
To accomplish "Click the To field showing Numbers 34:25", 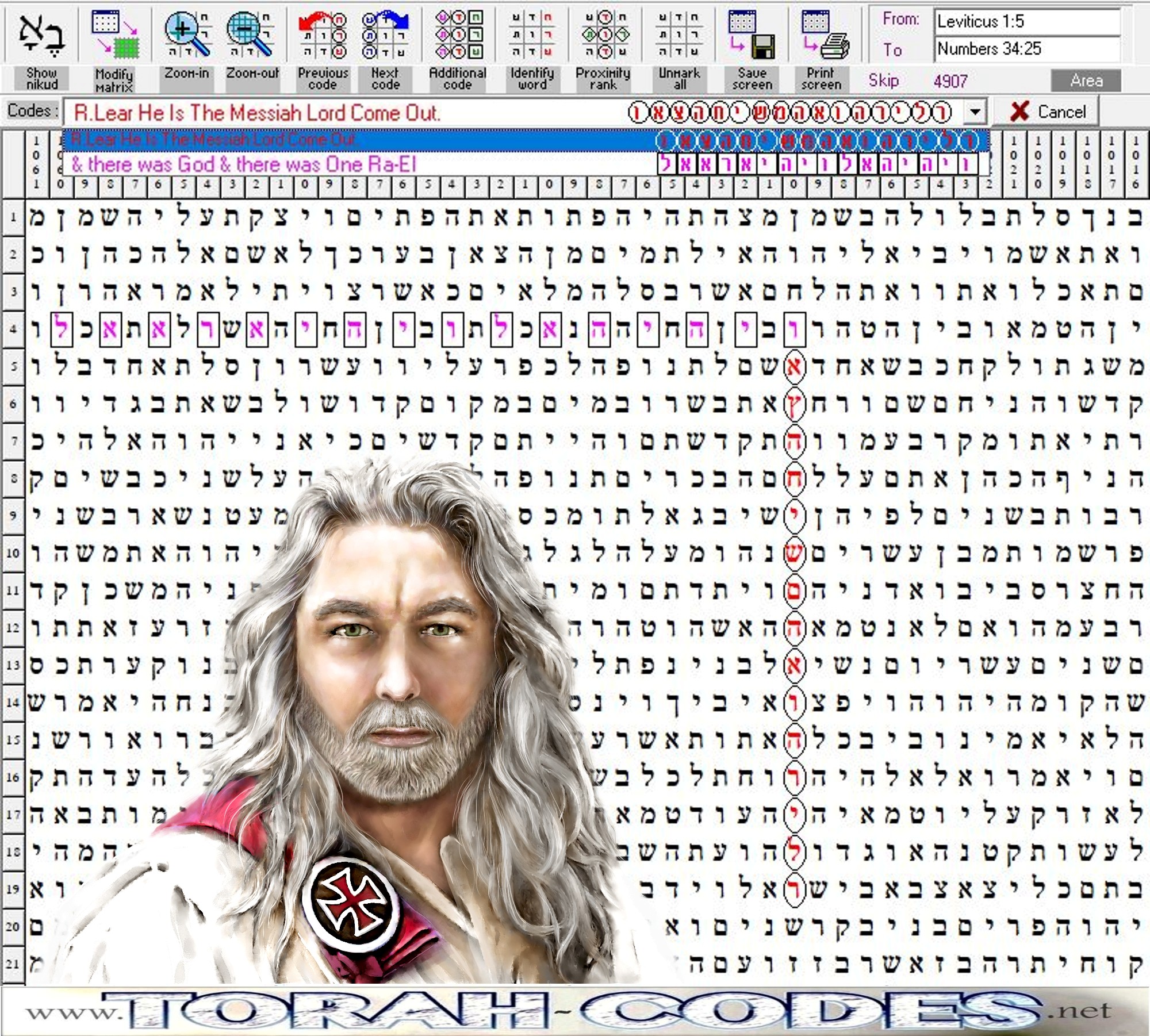I will coord(1027,49).
